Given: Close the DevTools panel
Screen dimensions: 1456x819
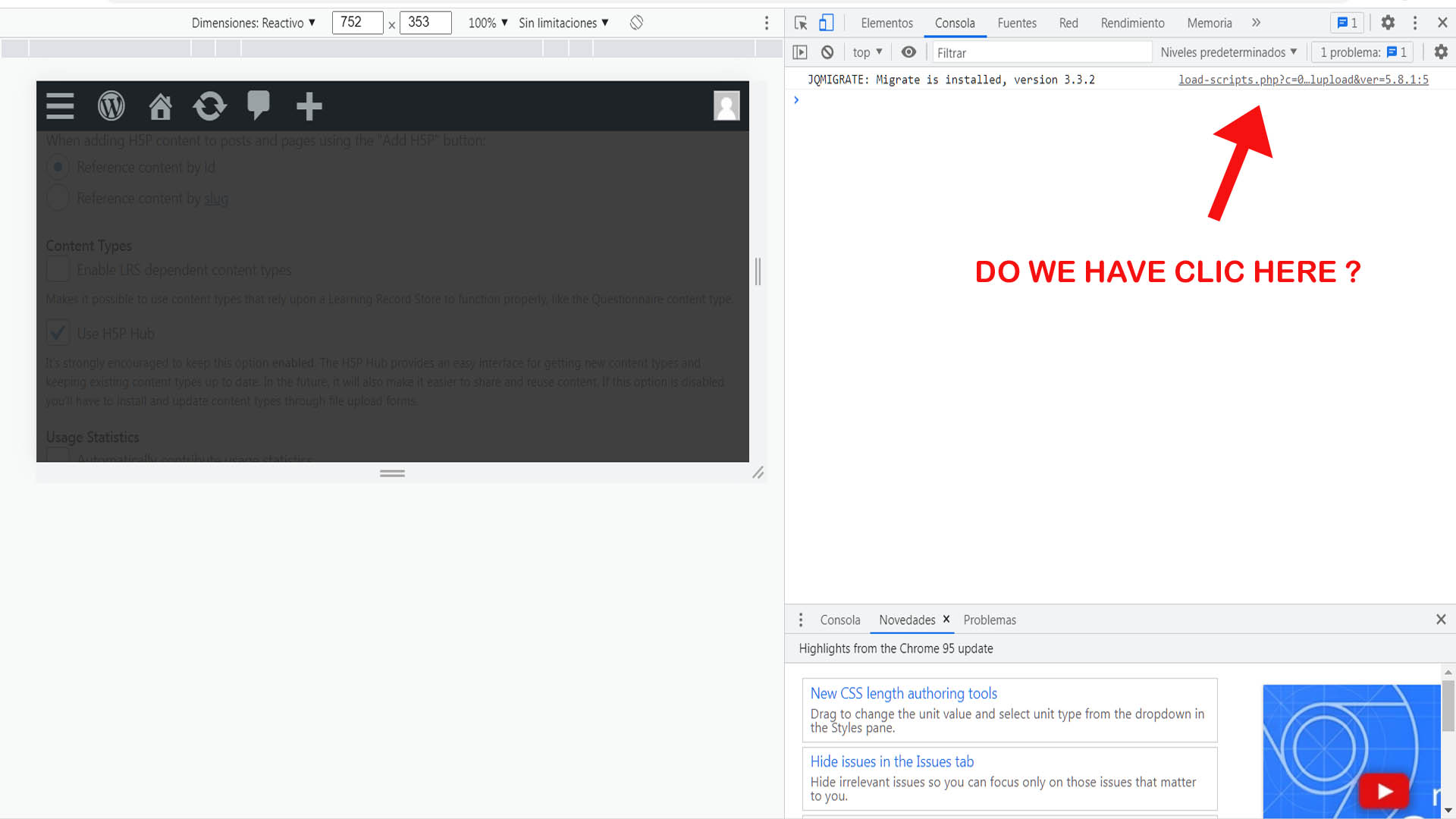Looking at the screenshot, I should (1442, 23).
